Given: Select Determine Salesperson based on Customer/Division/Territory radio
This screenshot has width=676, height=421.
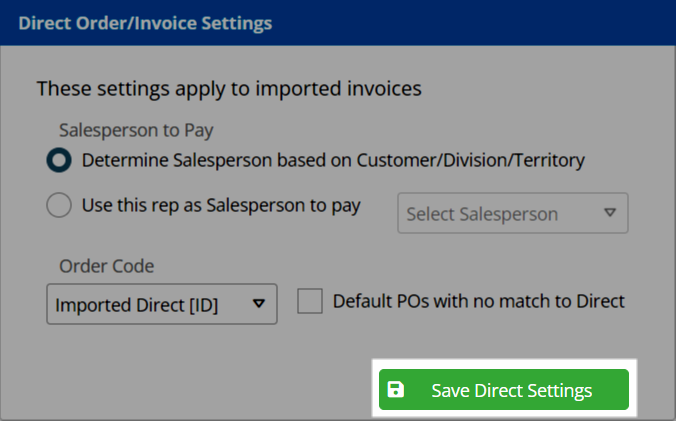Looking at the screenshot, I should point(59,160).
